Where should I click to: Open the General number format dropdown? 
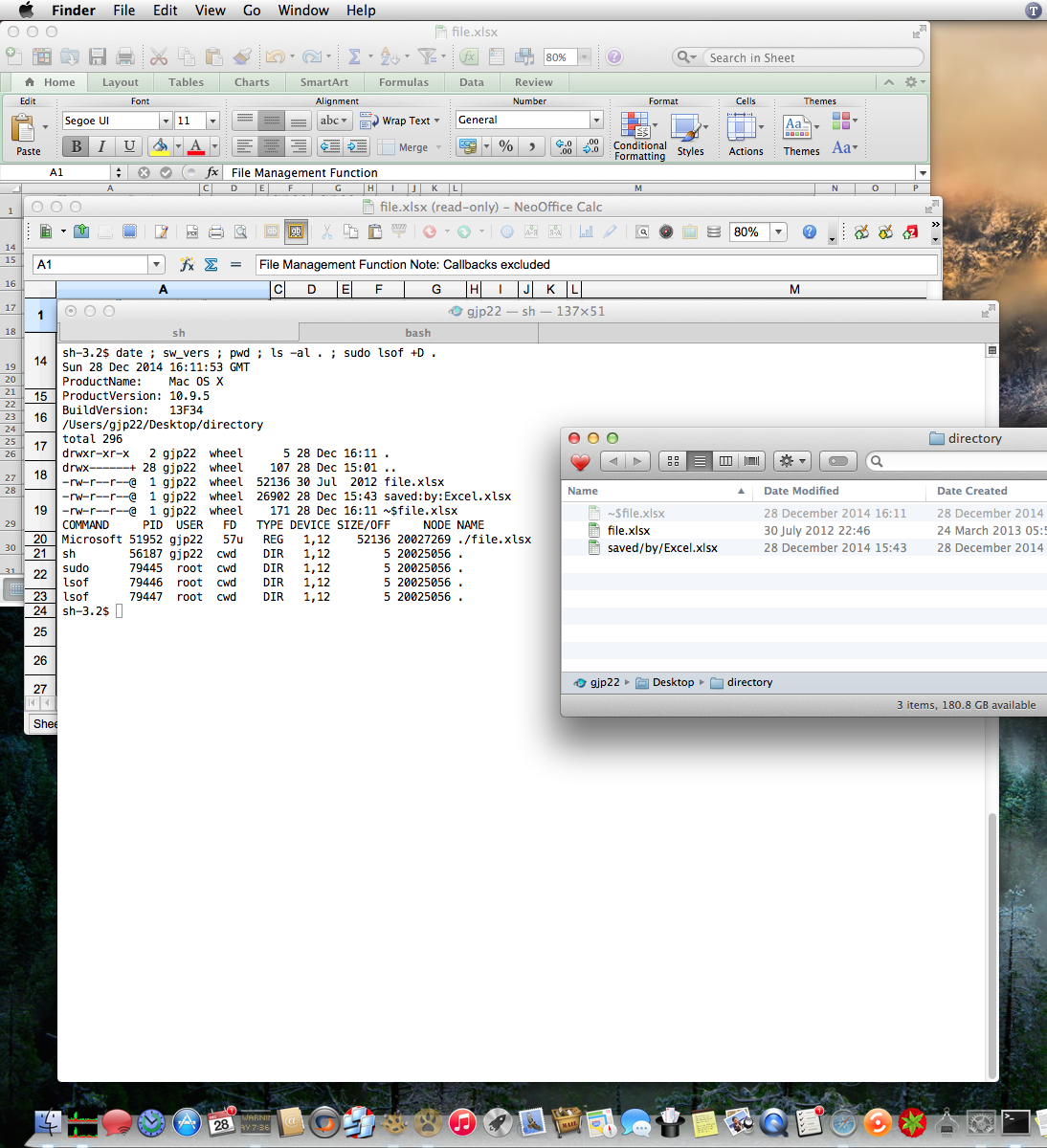(596, 120)
